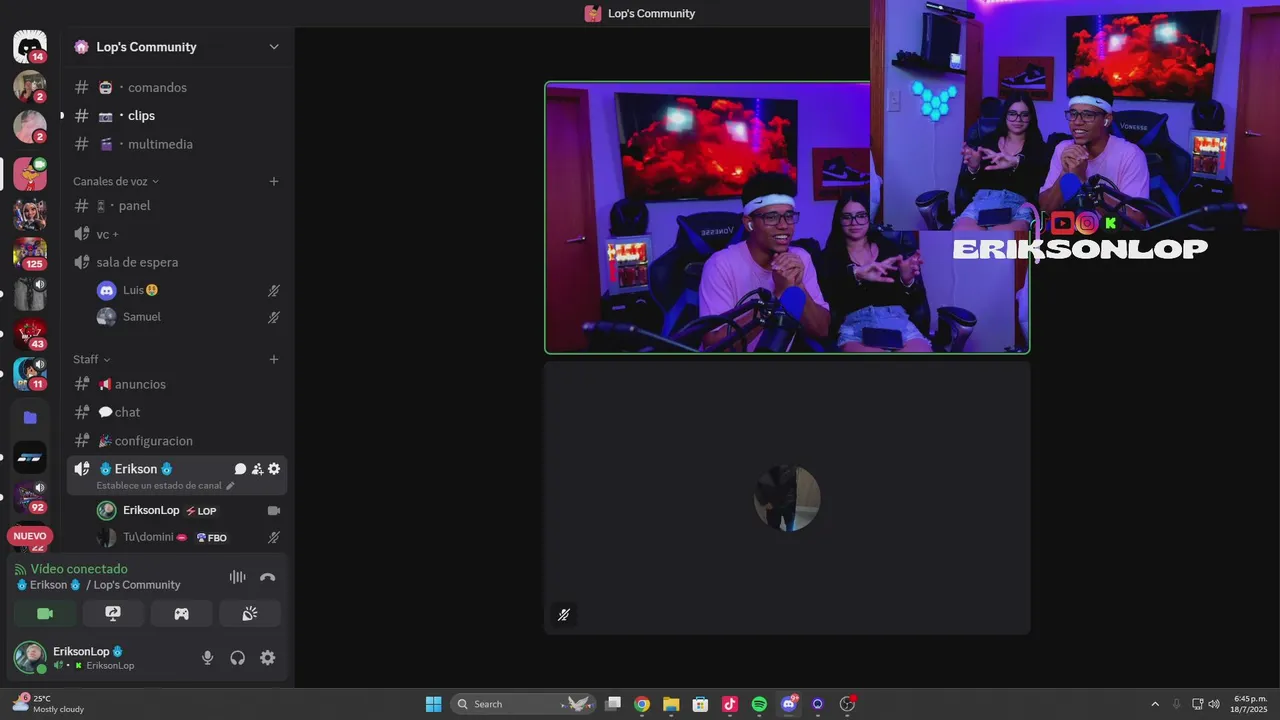Open the 'Erikson / Lop's Community' link
Image resolution: width=1280 pixels, height=720 pixels.
(x=98, y=585)
